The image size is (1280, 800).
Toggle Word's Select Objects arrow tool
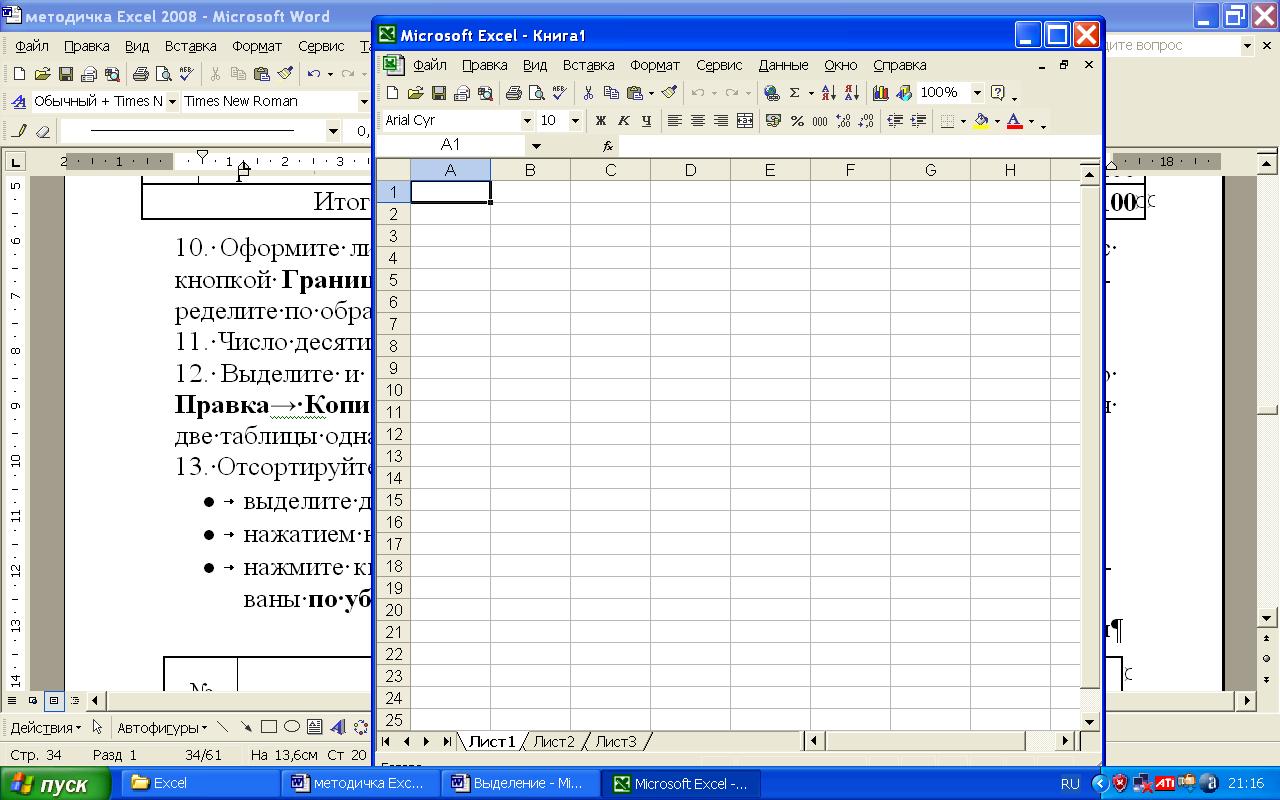tap(97, 727)
